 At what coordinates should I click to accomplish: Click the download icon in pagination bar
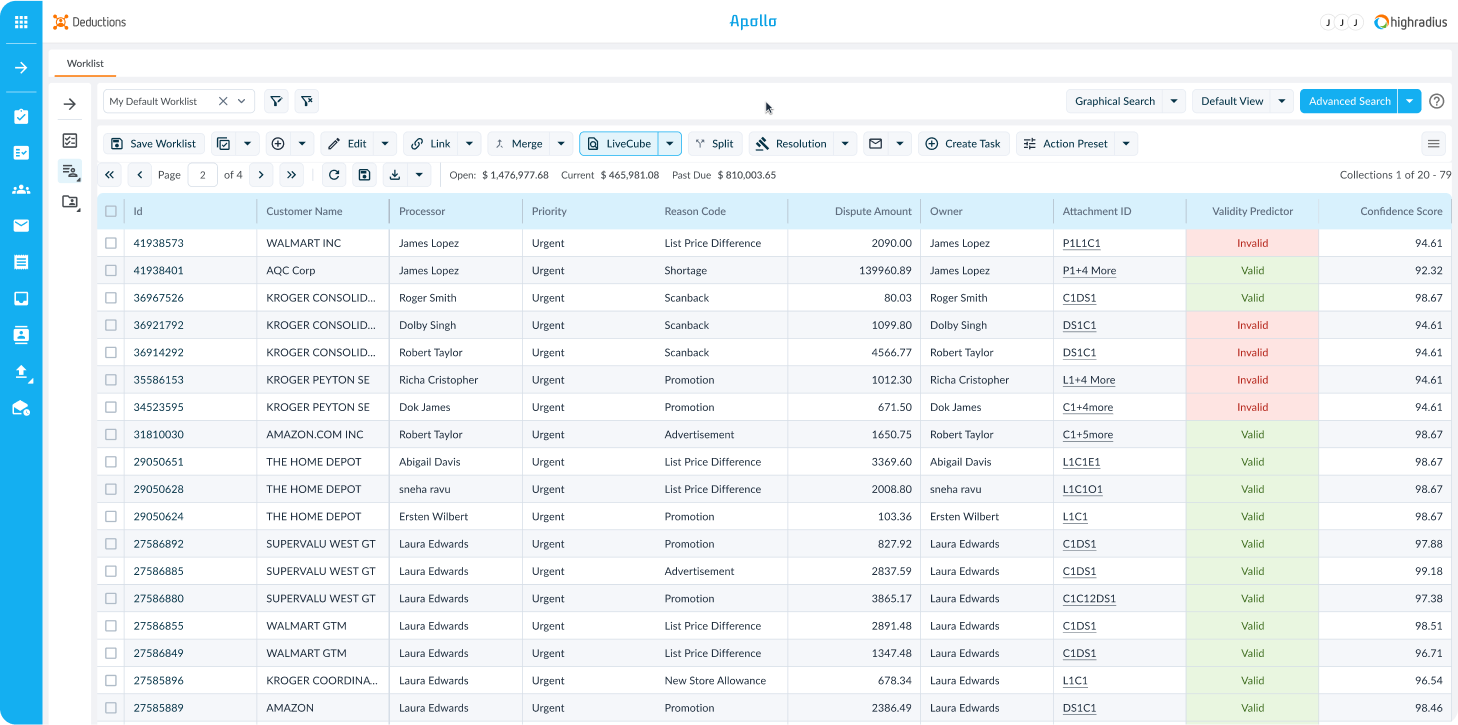[x=394, y=175]
